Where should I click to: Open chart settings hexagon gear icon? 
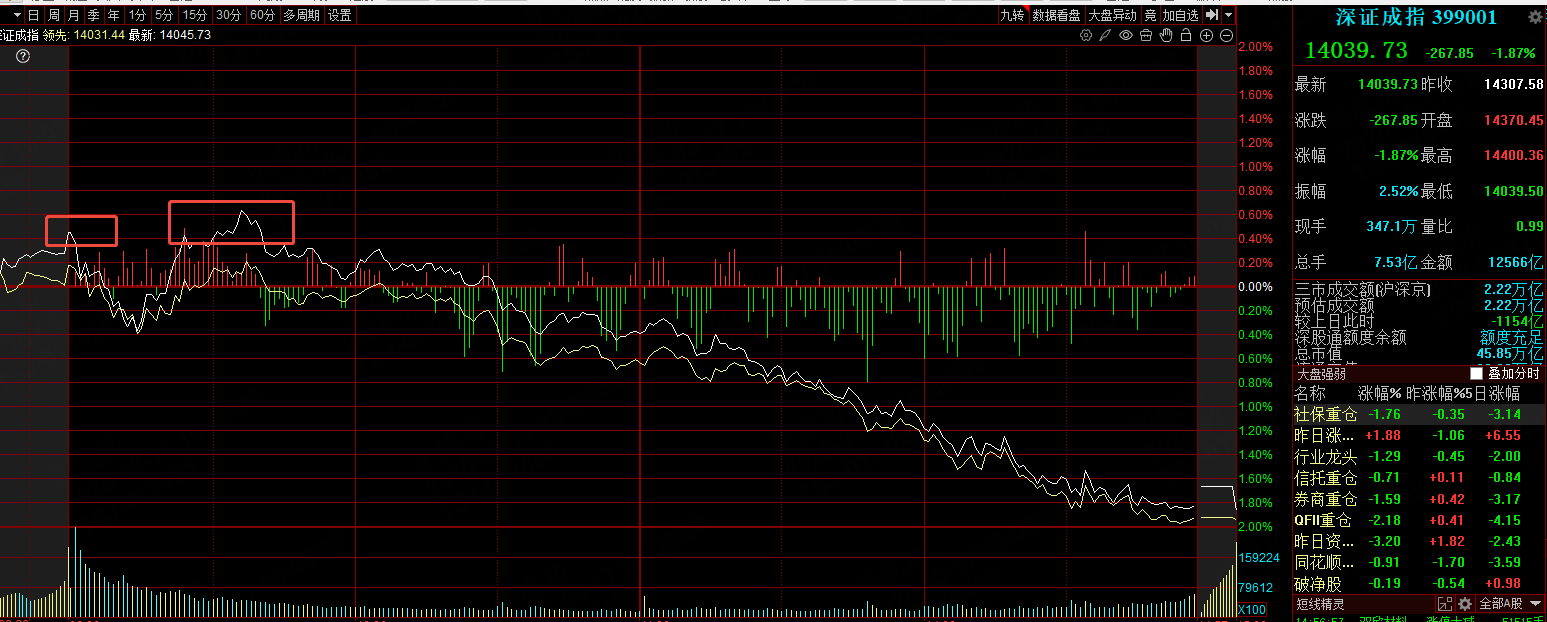click(1086, 35)
